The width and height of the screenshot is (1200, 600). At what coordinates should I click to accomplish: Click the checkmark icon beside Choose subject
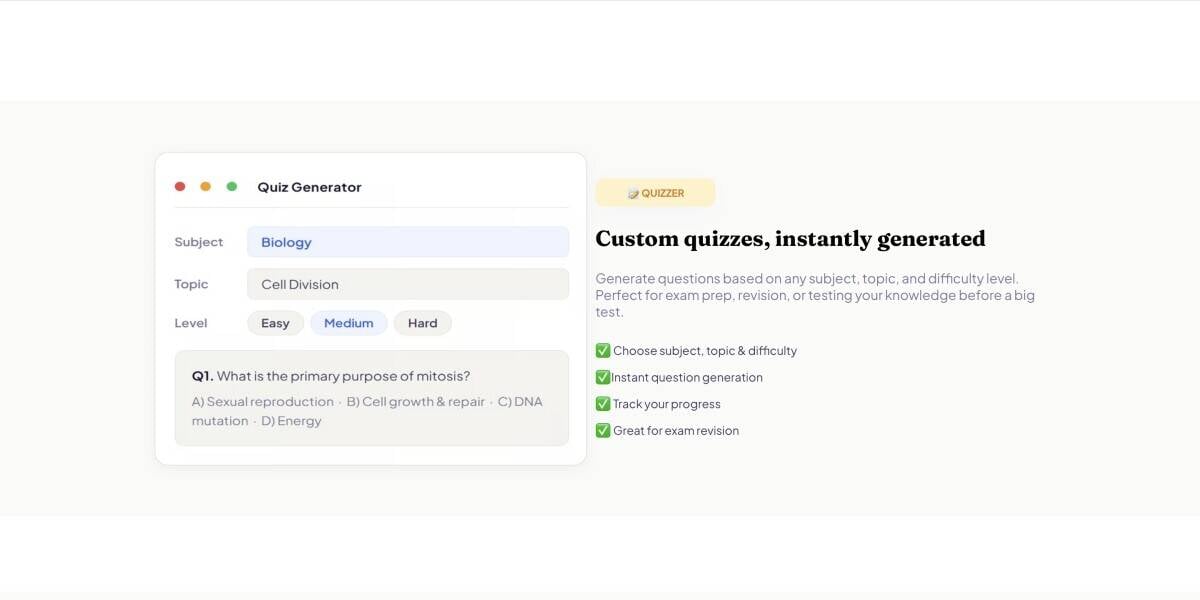603,351
